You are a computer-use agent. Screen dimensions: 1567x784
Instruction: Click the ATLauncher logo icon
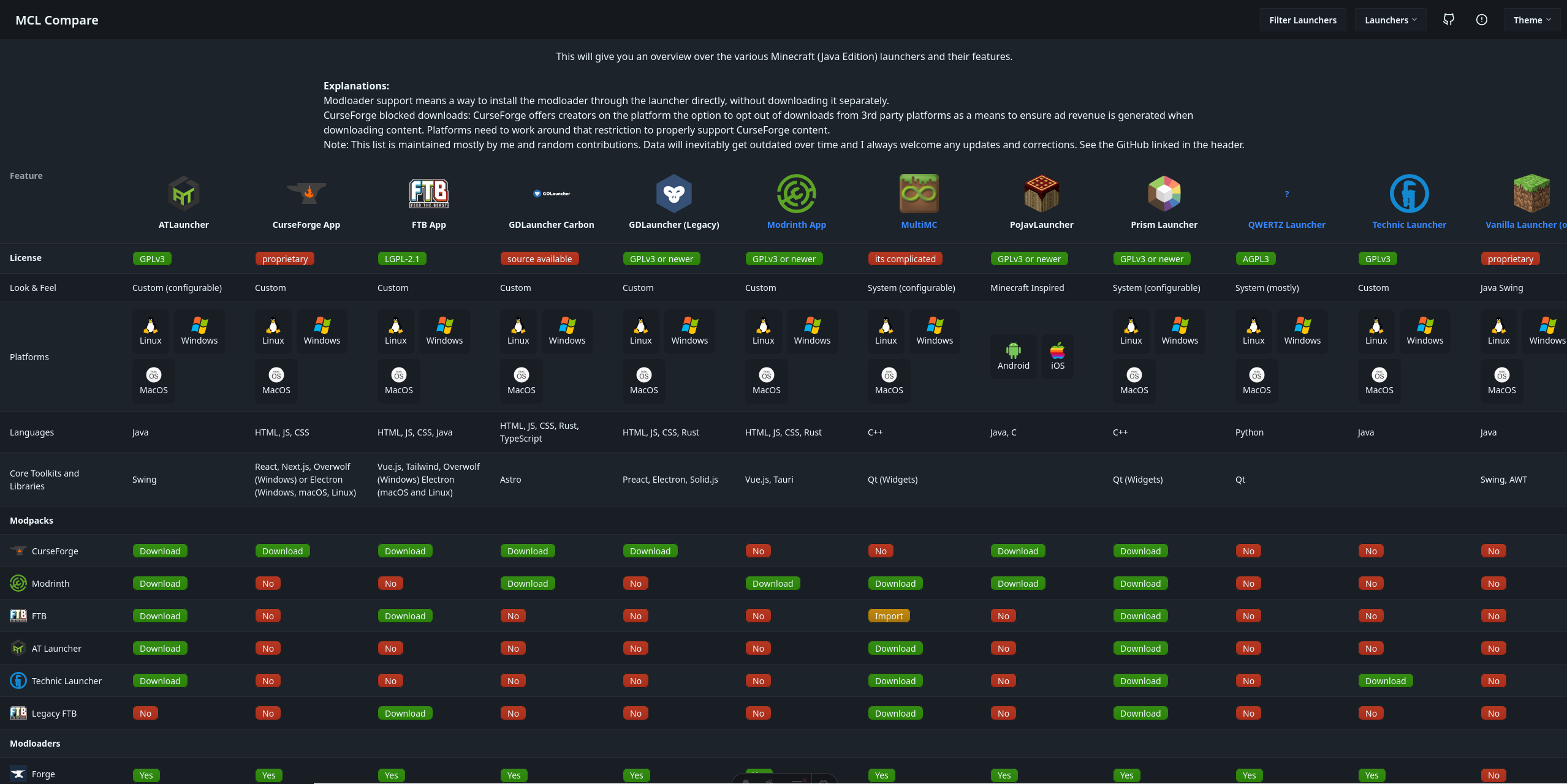click(x=183, y=193)
